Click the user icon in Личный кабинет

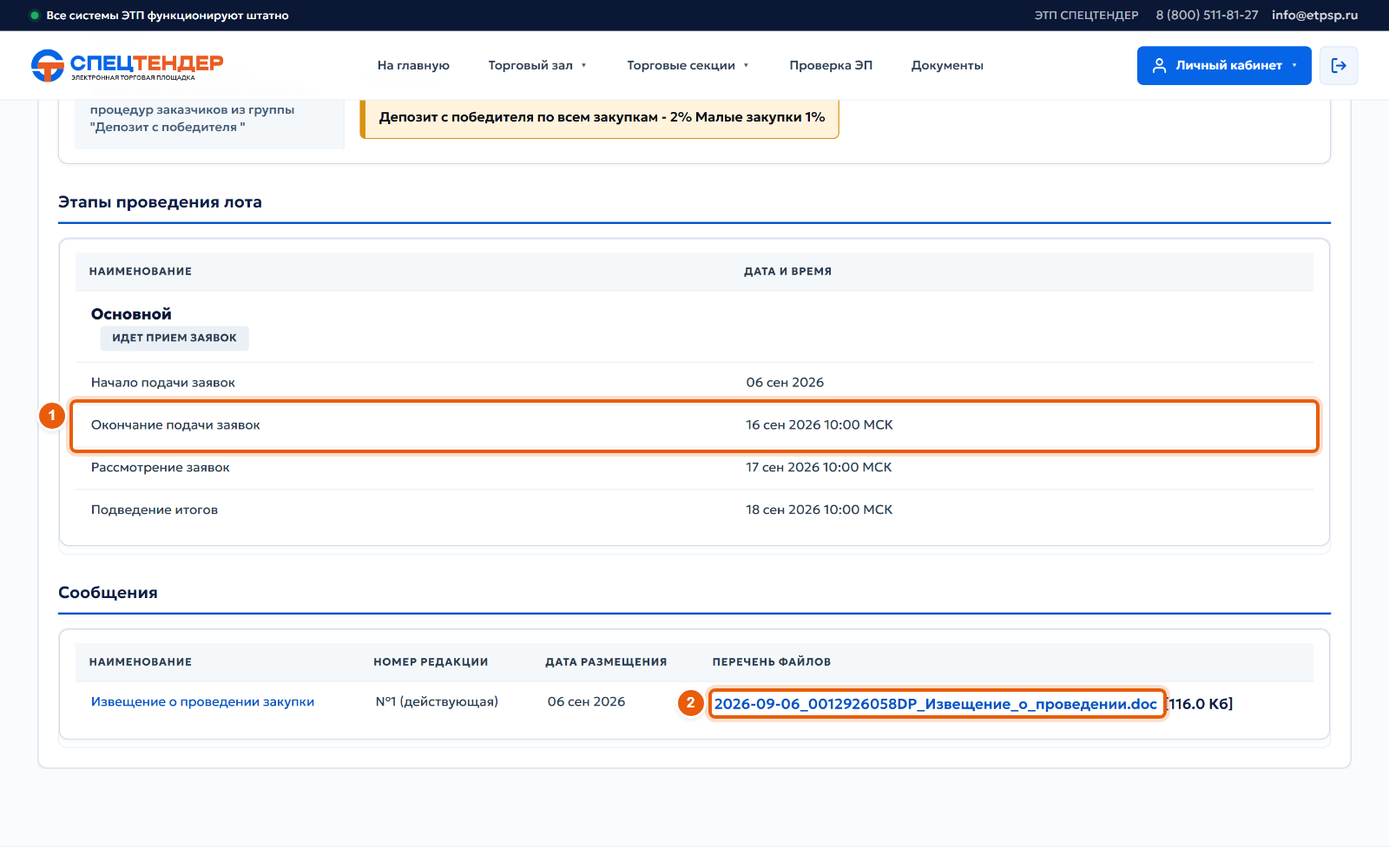1159,66
